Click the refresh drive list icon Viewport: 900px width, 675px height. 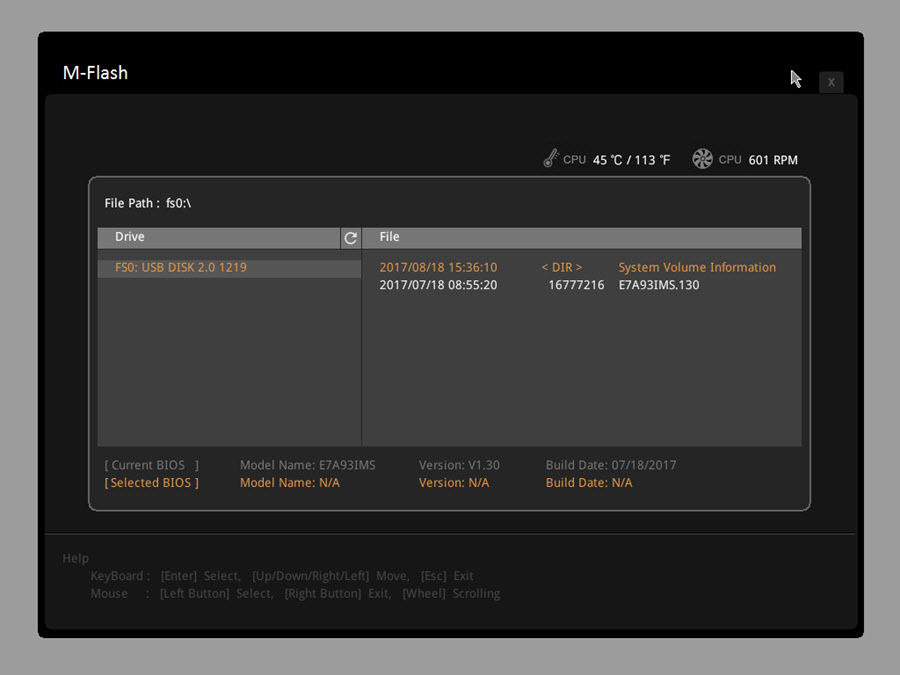point(350,238)
